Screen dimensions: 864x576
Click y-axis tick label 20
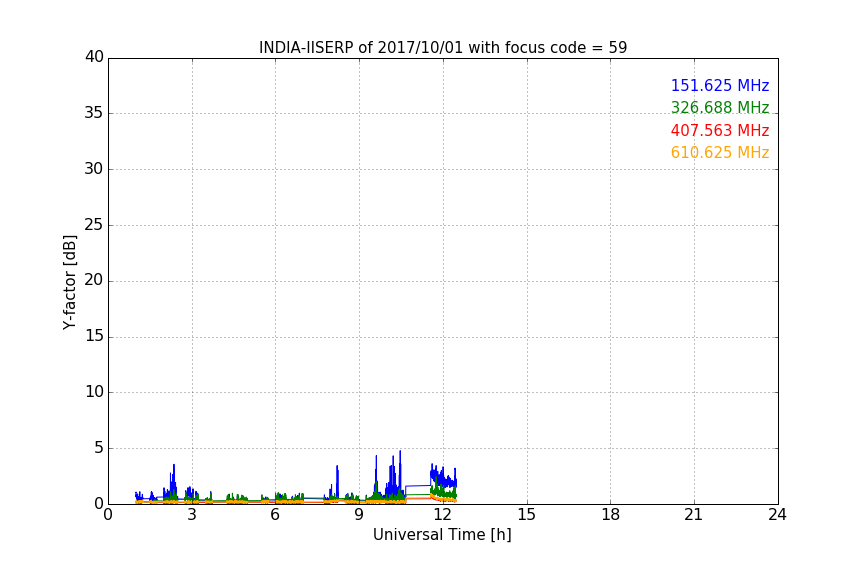[x=94, y=280]
